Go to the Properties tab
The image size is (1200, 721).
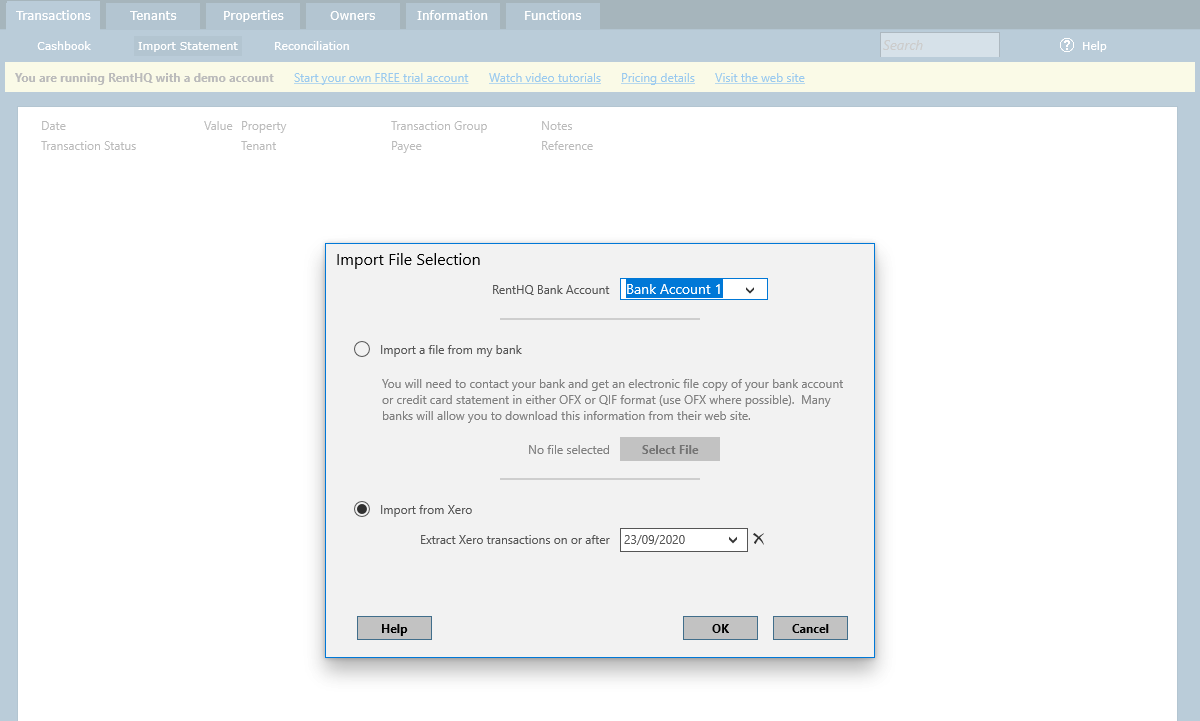tap(253, 16)
